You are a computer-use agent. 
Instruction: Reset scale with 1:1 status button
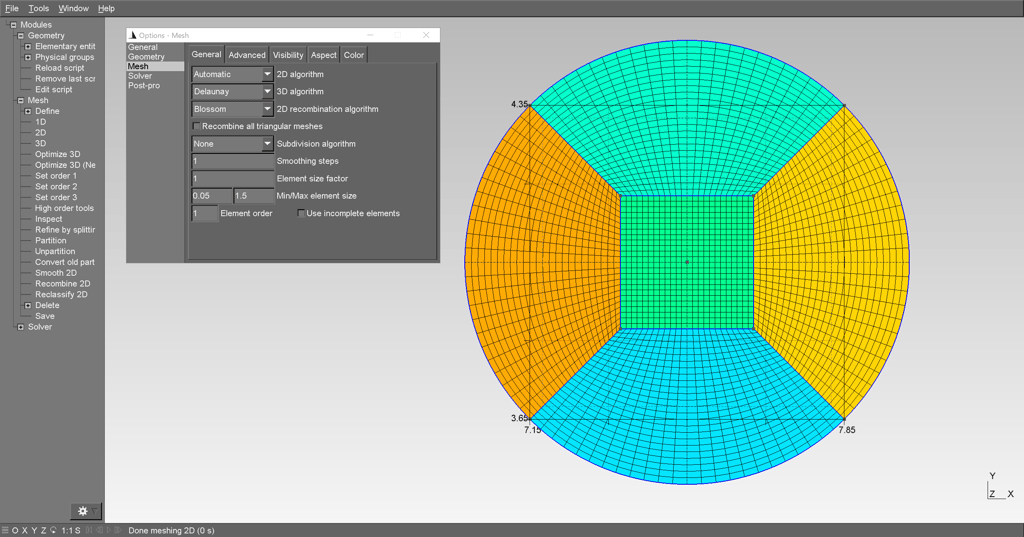(68, 530)
